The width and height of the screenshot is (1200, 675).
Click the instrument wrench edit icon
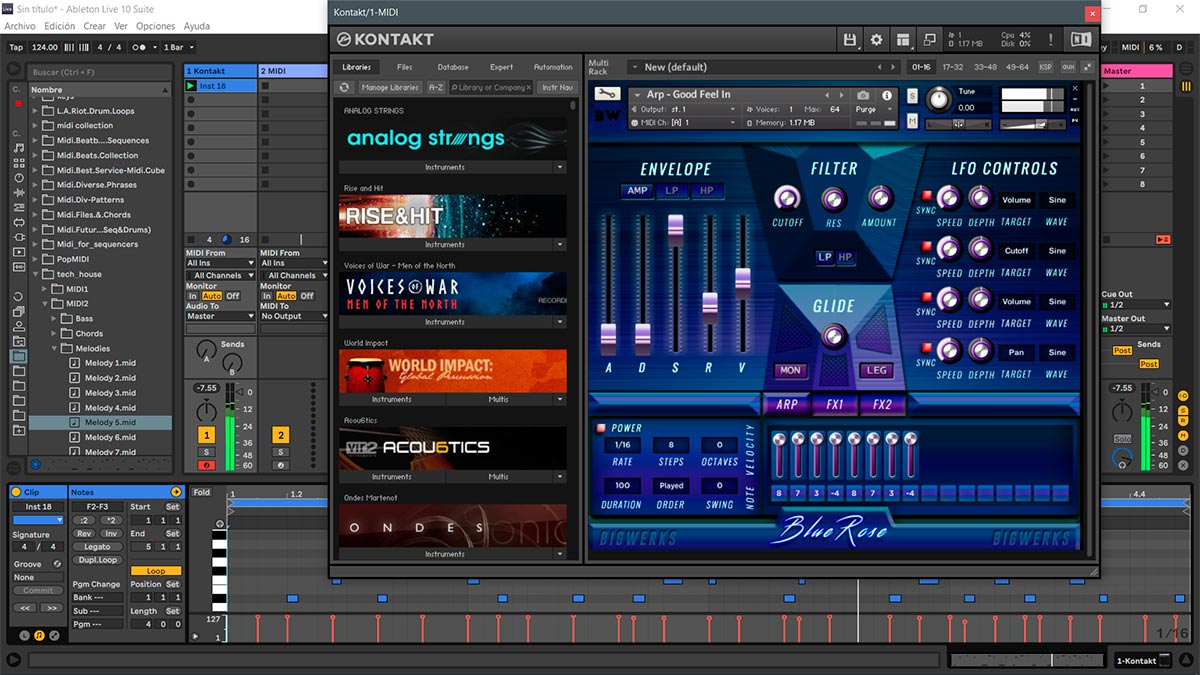pos(607,93)
